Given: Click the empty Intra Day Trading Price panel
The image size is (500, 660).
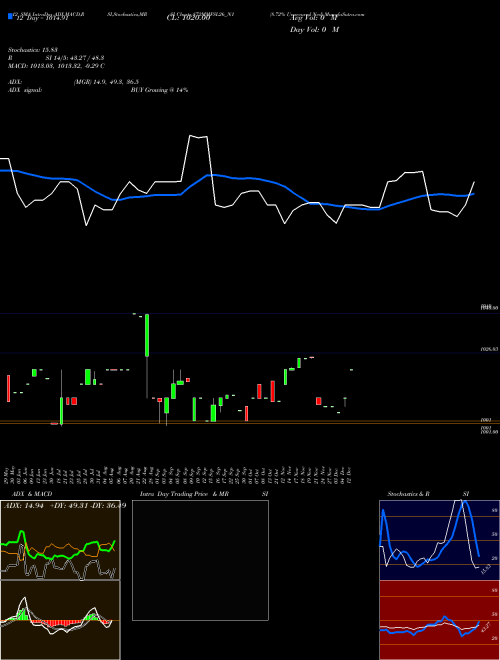Looking at the screenshot, I should tap(200, 560).
